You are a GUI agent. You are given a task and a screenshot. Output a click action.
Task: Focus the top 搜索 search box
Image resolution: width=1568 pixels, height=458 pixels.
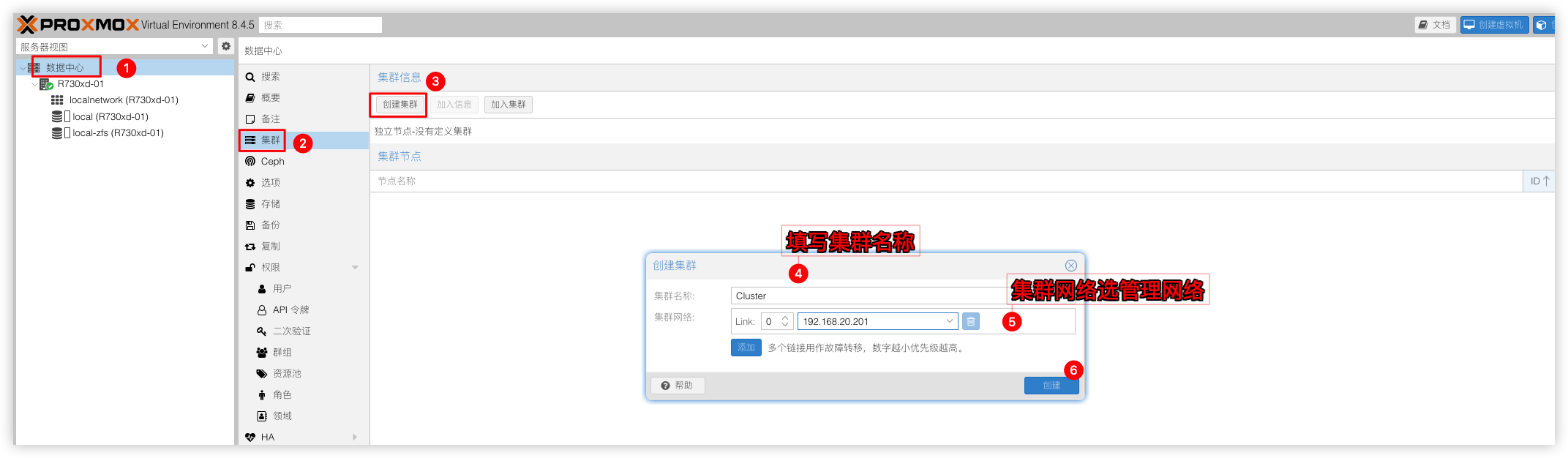(x=320, y=25)
